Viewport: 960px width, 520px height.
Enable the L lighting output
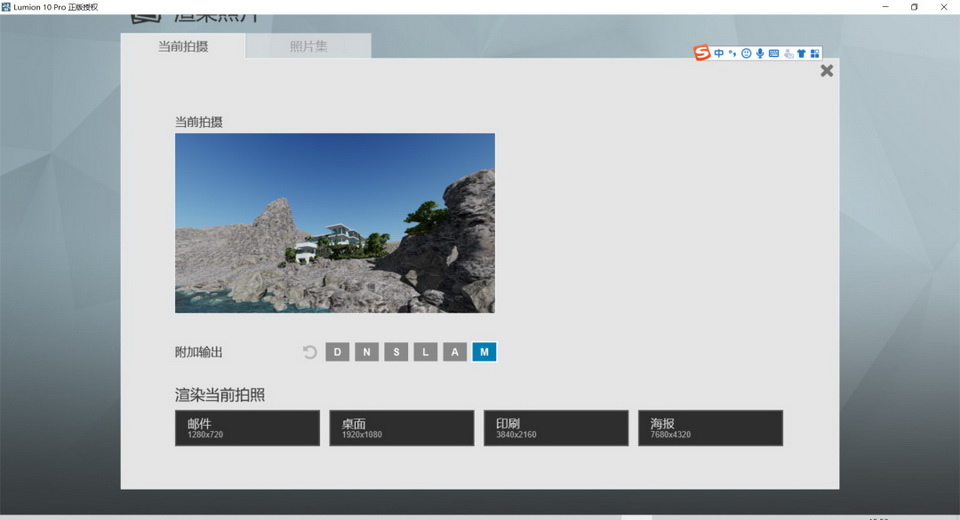point(426,352)
